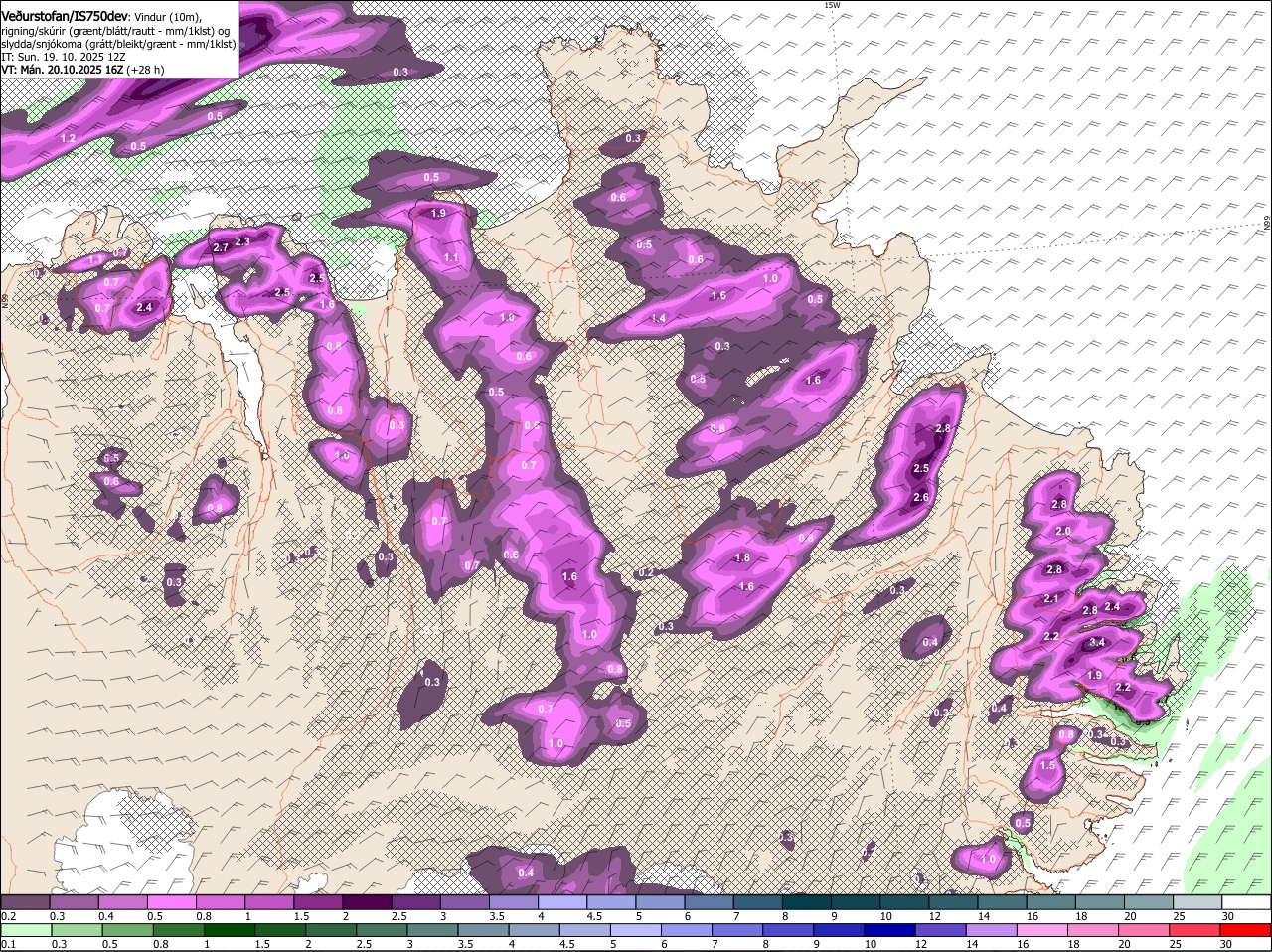This screenshot has width=1272, height=952.
Task: Click the 2.1 precipitation value on the map
Action: (1052, 598)
